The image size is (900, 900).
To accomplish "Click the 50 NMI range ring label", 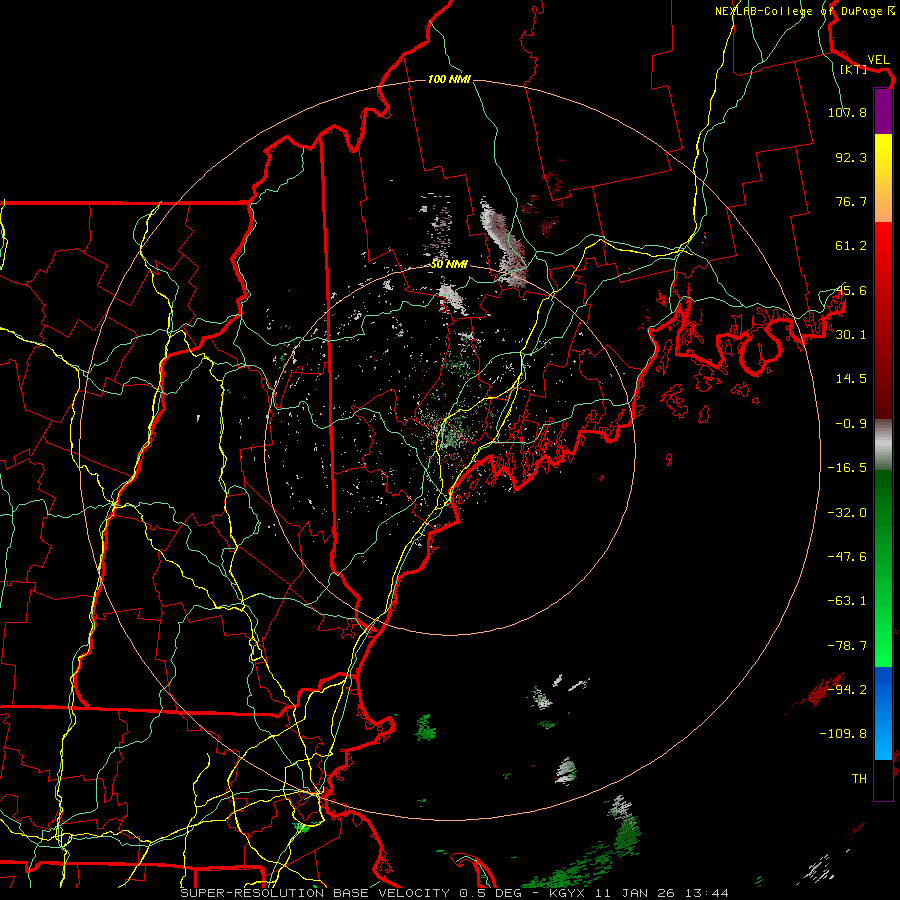I will click(x=449, y=265).
